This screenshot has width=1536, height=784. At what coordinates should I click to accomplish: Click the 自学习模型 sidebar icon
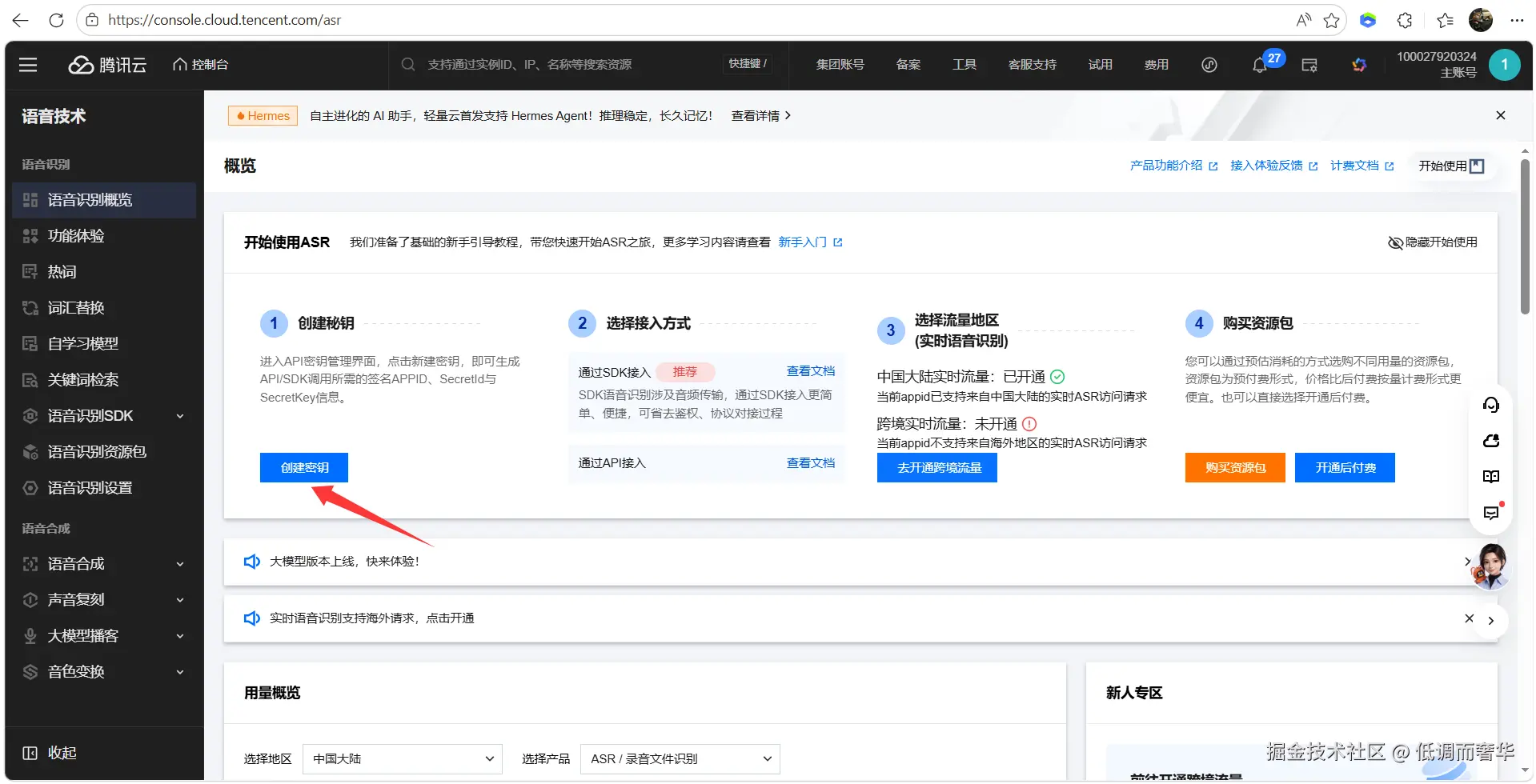30,344
